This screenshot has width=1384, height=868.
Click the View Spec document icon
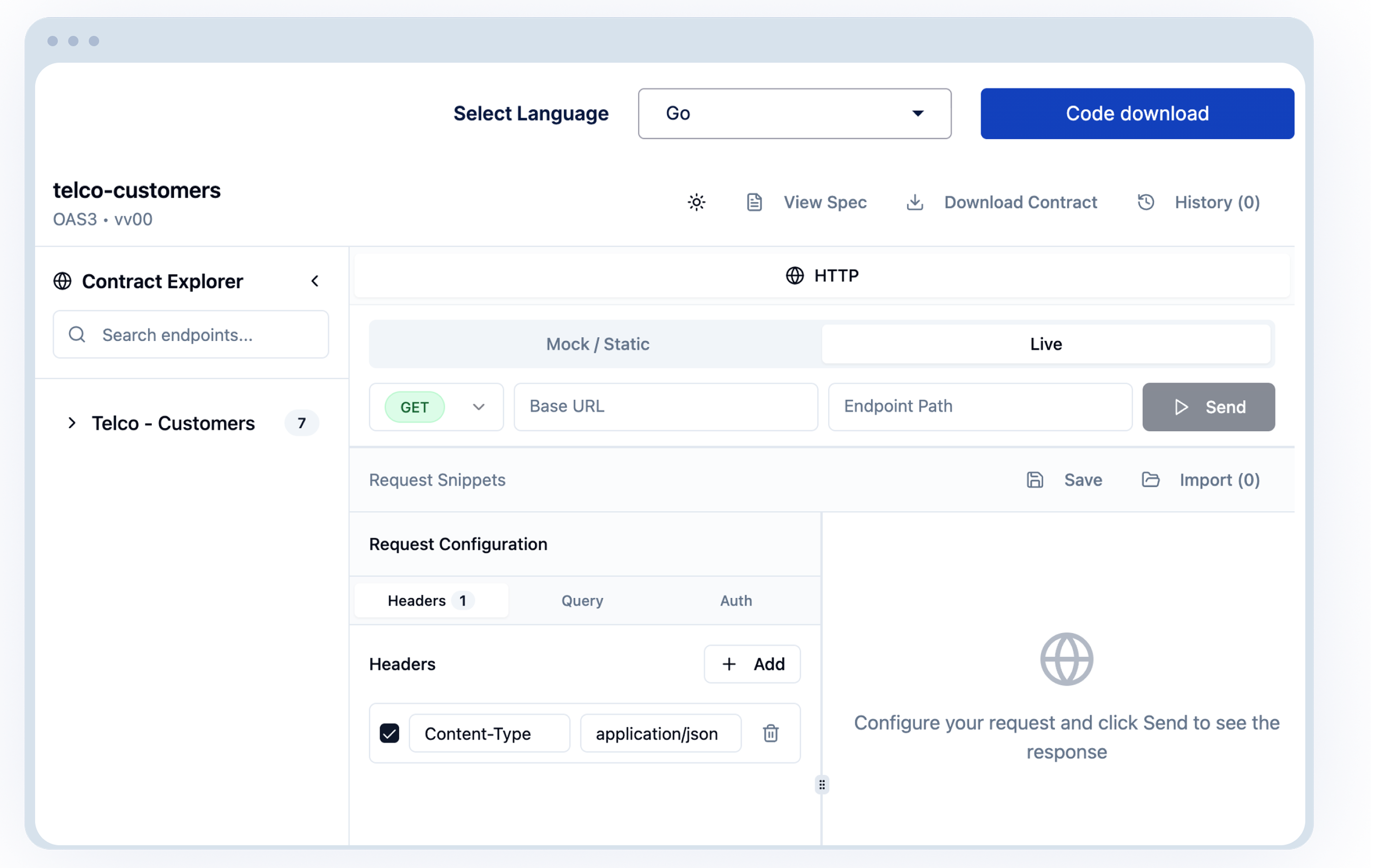pos(754,202)
